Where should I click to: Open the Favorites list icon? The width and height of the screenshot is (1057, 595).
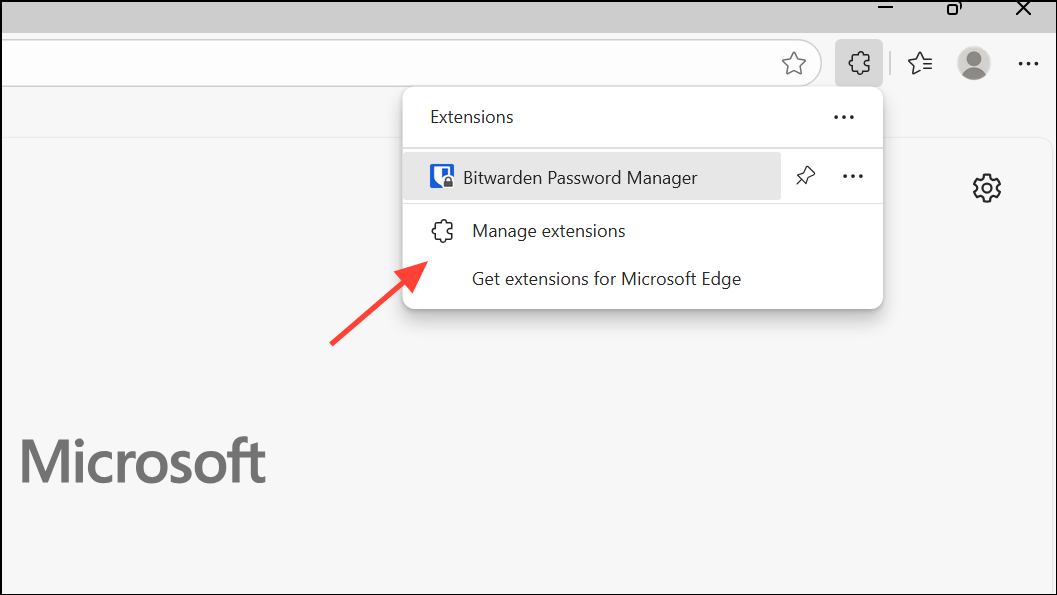[920, 63]
